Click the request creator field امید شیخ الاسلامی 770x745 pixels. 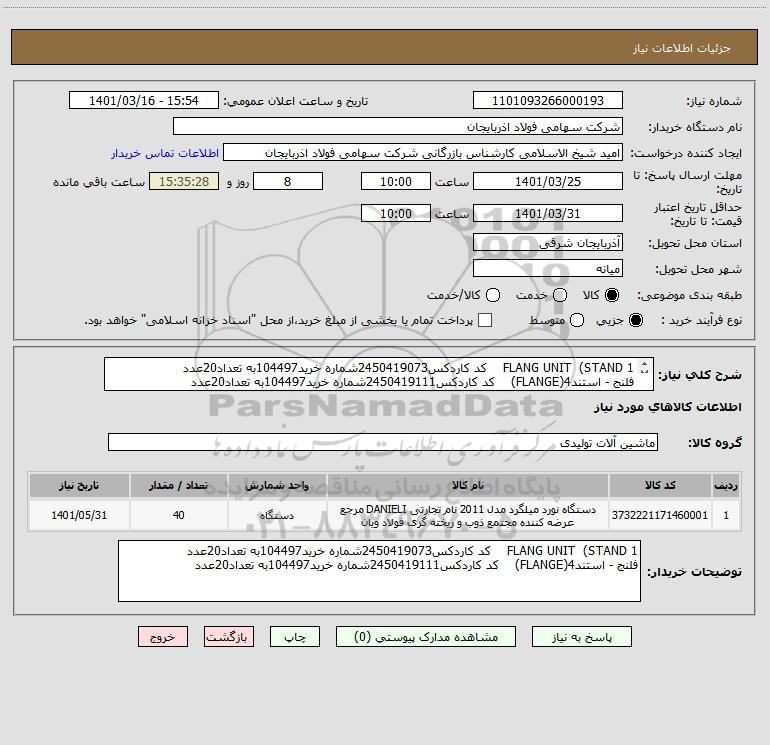pos(423,152)
